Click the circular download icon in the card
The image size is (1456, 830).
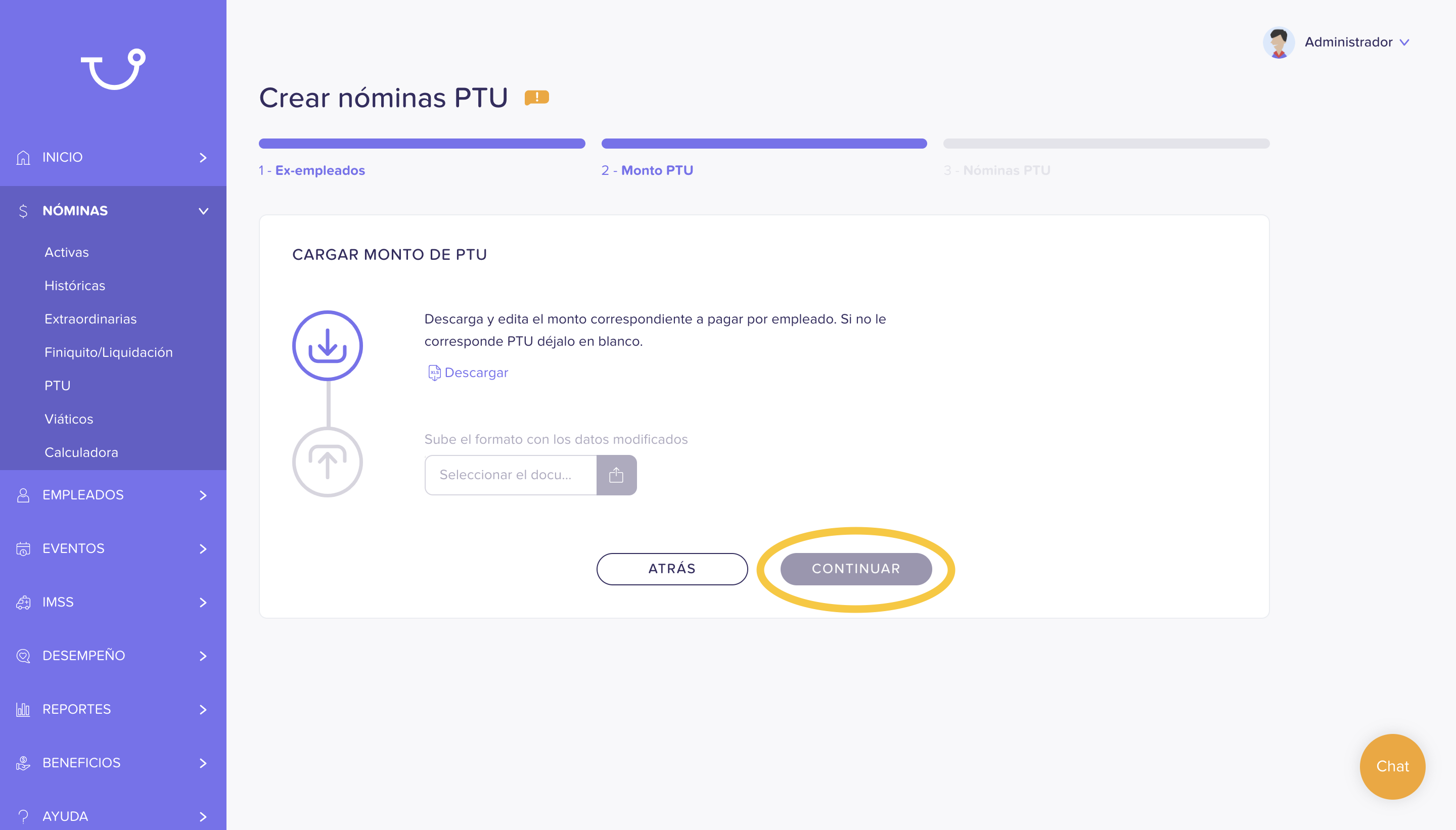(328, 345)
